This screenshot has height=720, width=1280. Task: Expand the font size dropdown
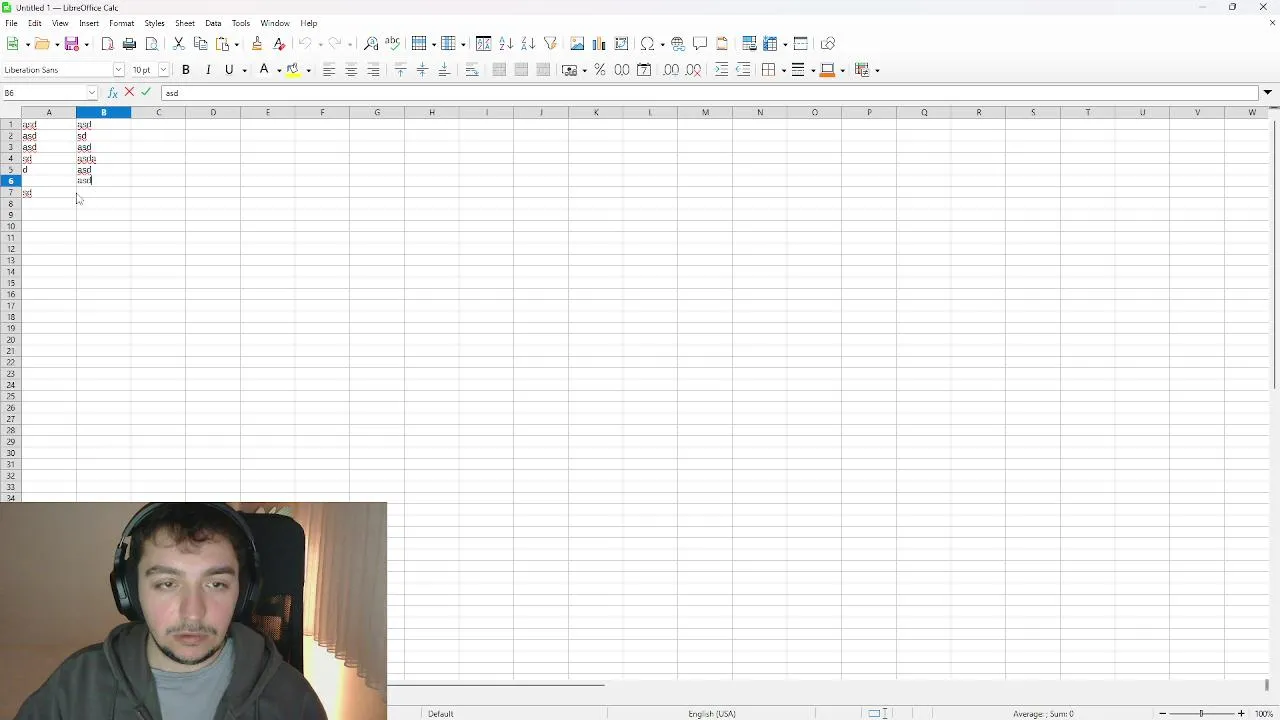click(163, 70)
